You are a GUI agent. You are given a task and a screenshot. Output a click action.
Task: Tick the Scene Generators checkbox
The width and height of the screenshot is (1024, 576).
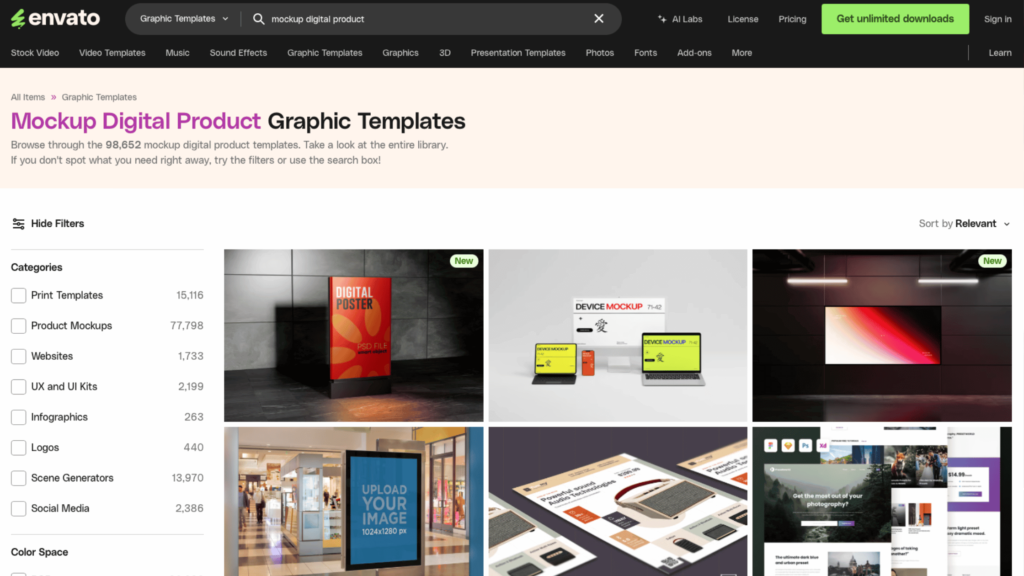19,479
